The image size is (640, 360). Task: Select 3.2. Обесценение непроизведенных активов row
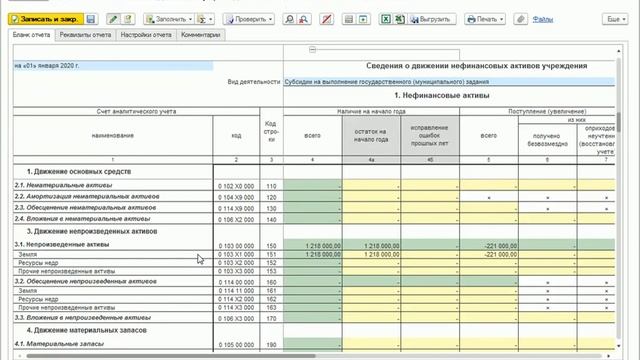coord(86,281)
